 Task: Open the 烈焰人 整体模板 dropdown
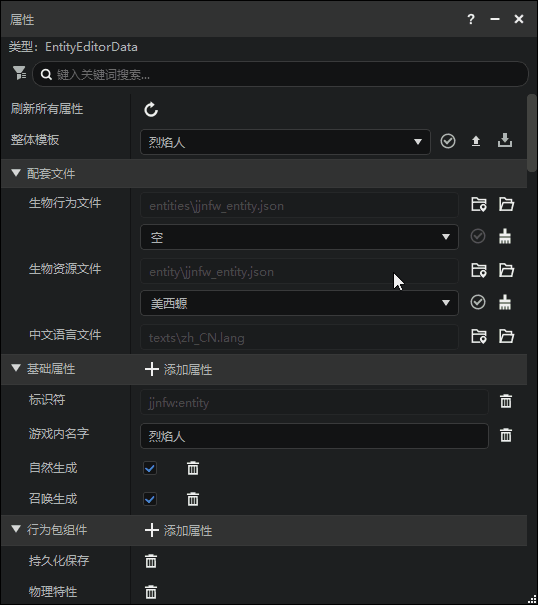[285, 142]
